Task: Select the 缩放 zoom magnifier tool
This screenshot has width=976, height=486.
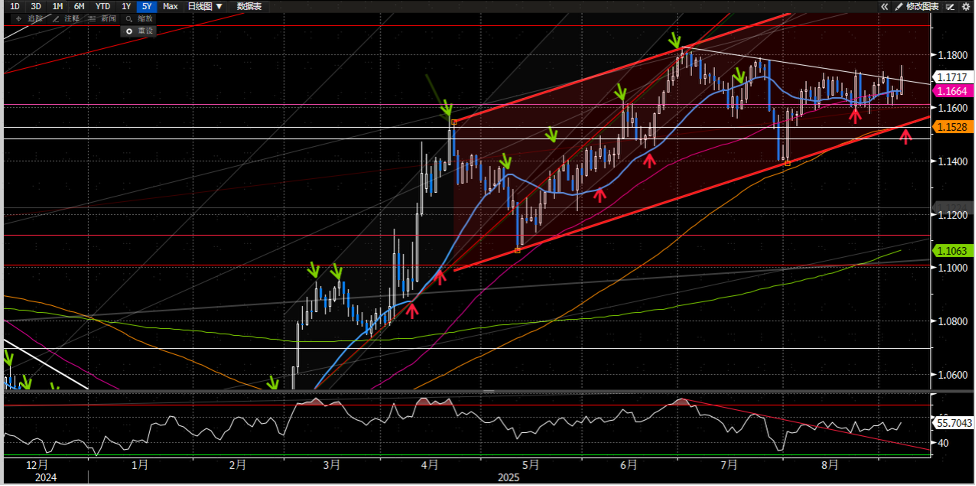Action: pyautogui.click(x=139, y=19)
